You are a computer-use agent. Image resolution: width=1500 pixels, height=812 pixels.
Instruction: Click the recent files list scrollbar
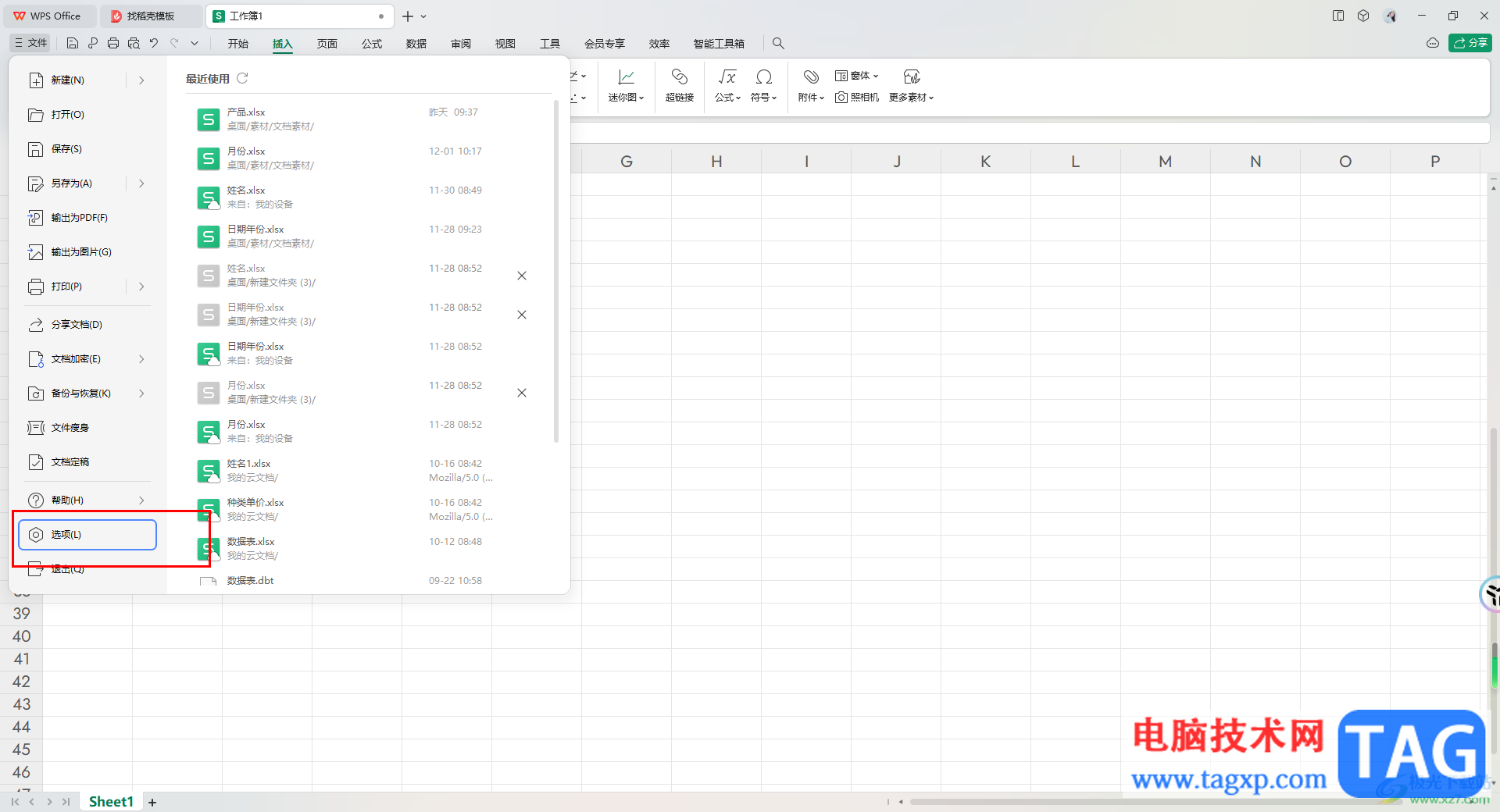pos(556,271)
